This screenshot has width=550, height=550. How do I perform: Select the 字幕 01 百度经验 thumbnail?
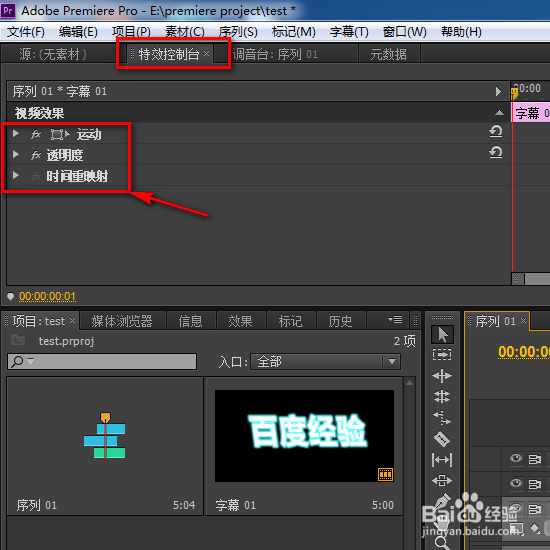(x=304, y=436)
